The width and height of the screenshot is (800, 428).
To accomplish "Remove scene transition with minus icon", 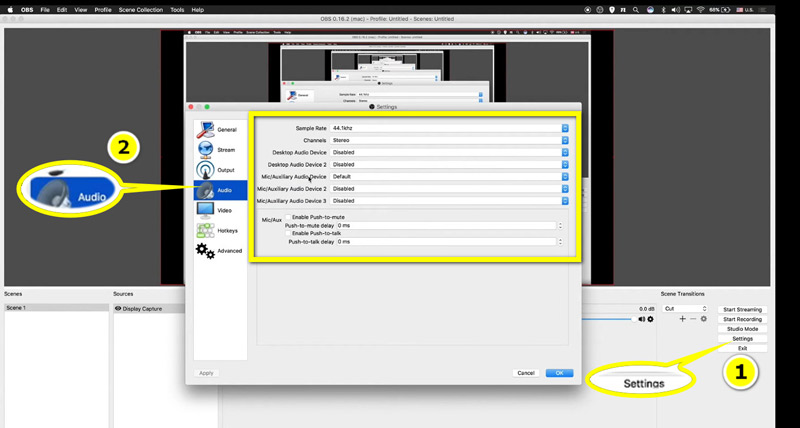I will pos(693,319).
